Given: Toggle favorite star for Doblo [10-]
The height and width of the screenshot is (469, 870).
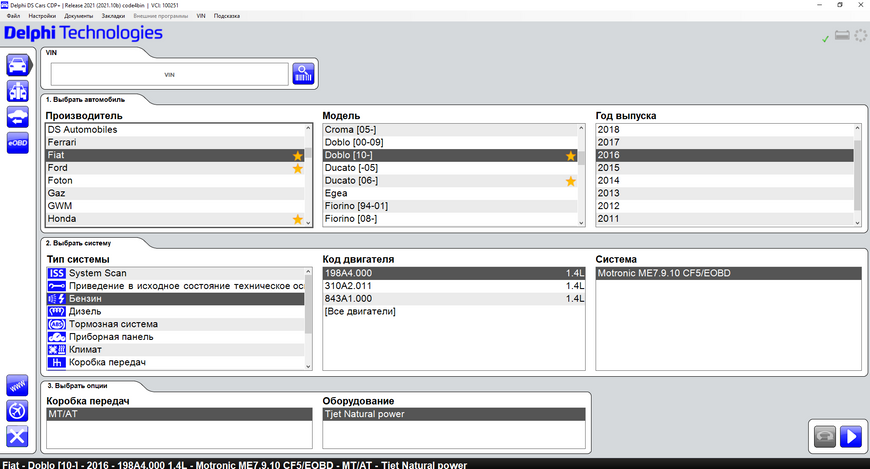Looking at the screenshot, I should (570, 155).
